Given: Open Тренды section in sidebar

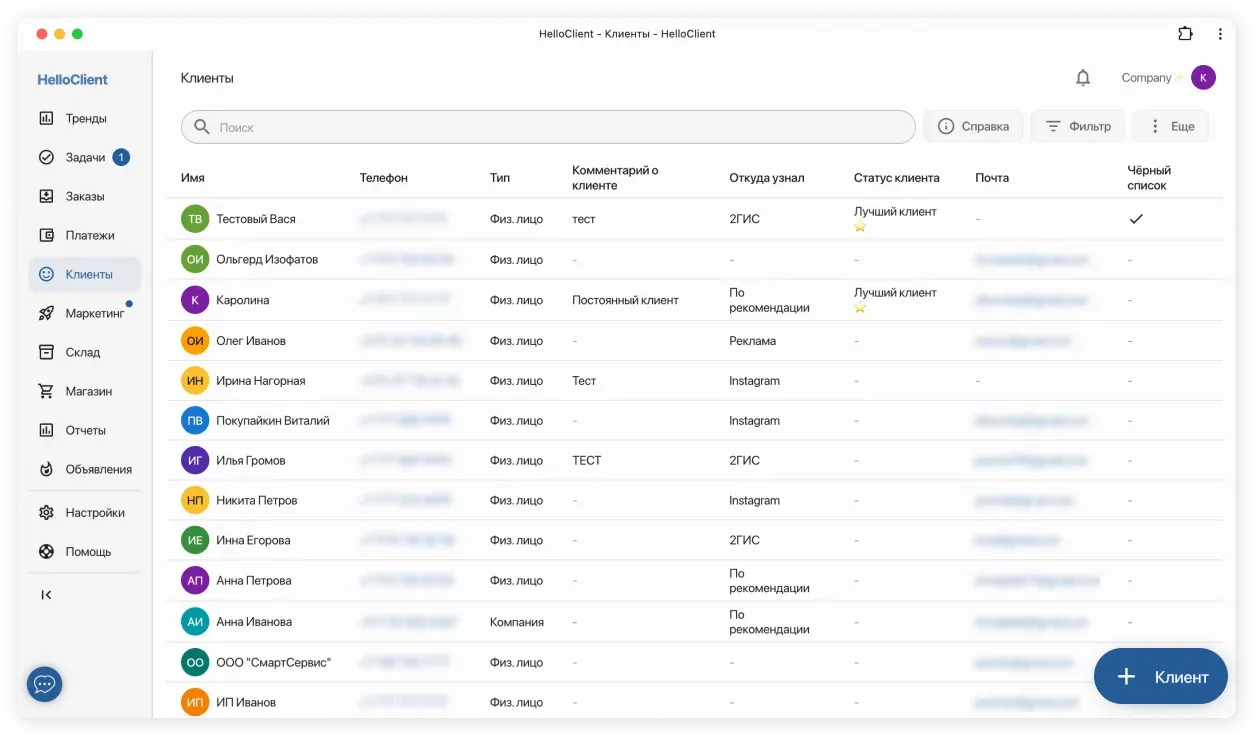Looking at the screenshot, I should (85, 118).
